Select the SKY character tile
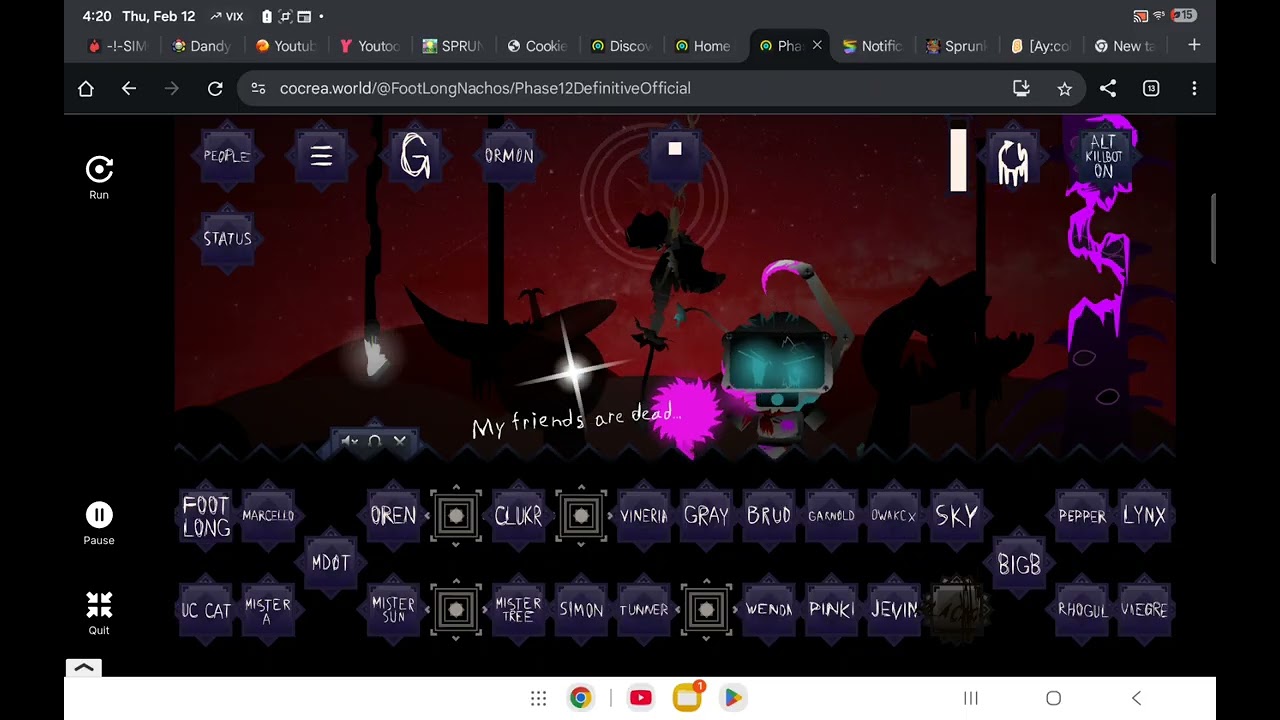Image resolution: width=1280 pixels, height=720 pixels. [956, 516]
